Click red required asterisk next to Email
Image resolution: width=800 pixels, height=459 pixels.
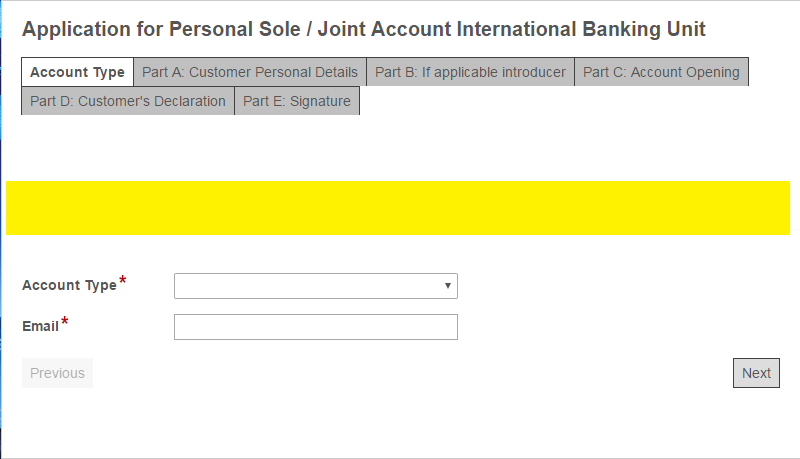click(x=65, y=322)
